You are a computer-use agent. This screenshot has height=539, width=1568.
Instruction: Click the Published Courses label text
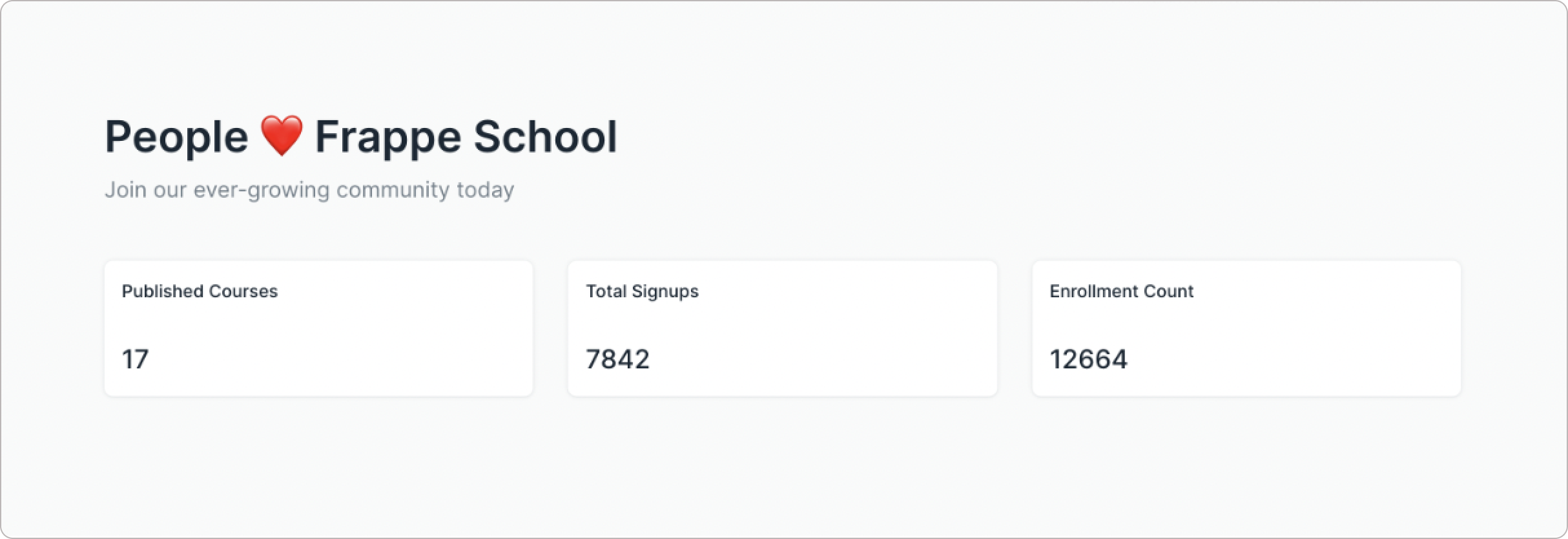tap(200, 291)
